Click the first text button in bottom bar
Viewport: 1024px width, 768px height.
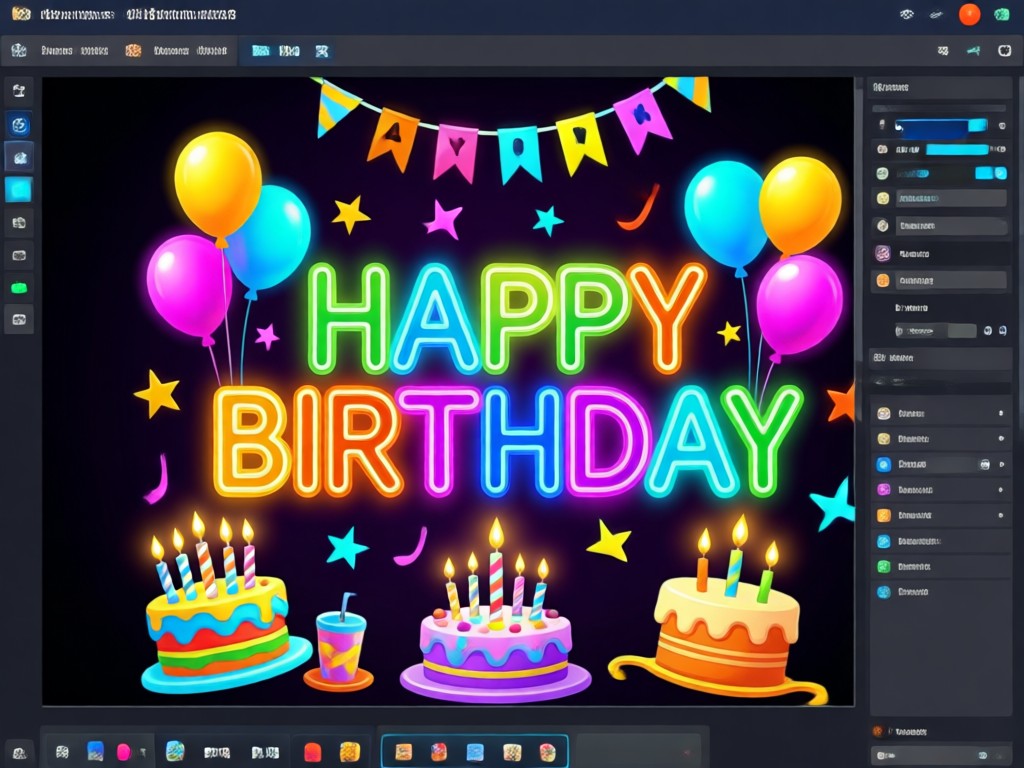(x=217, y=752)
